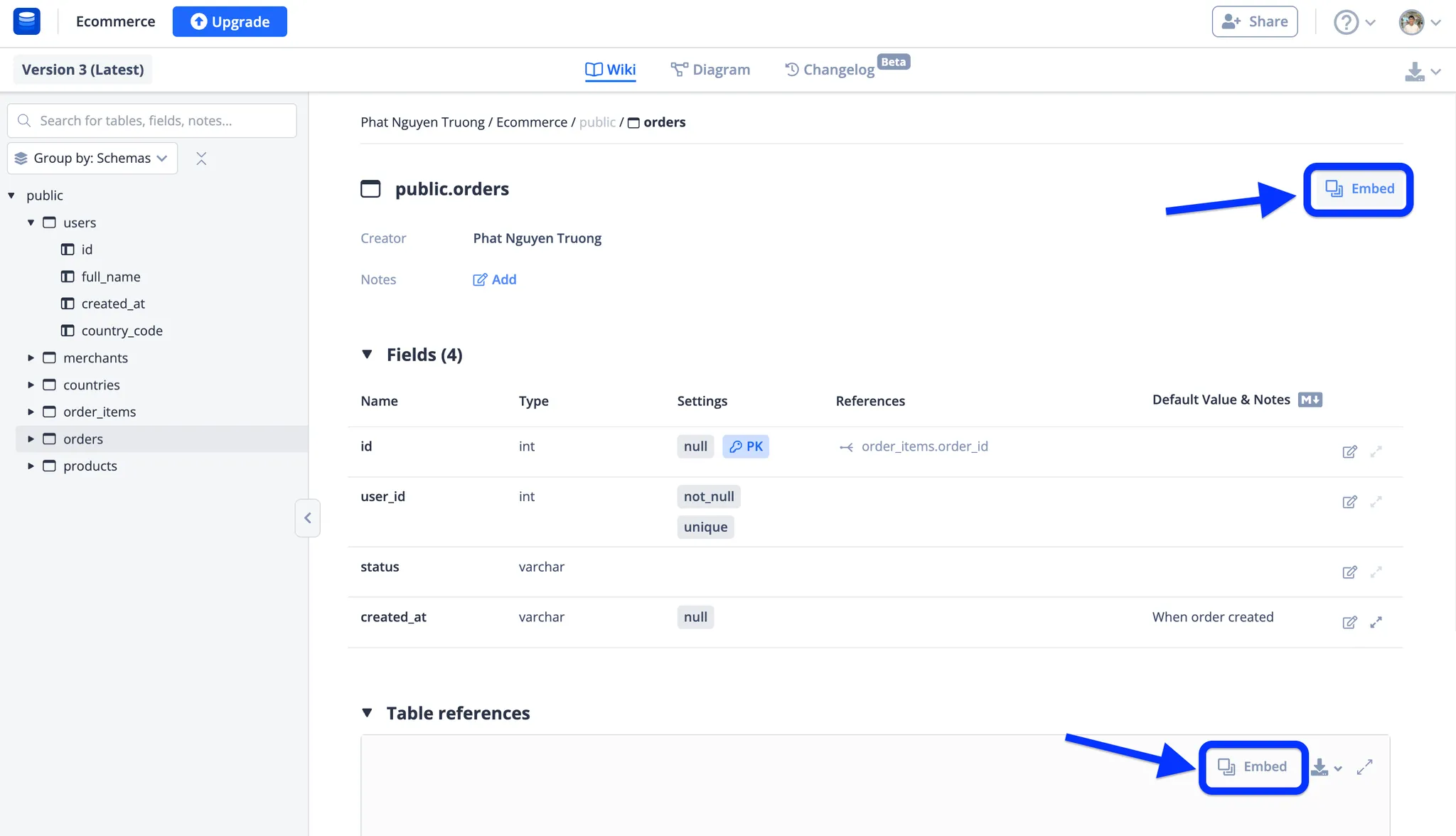The width and height of the screenshot is (1456, 836).
Task: Toggle sidebar collapse arrow
Action: [x=308, y=518]
